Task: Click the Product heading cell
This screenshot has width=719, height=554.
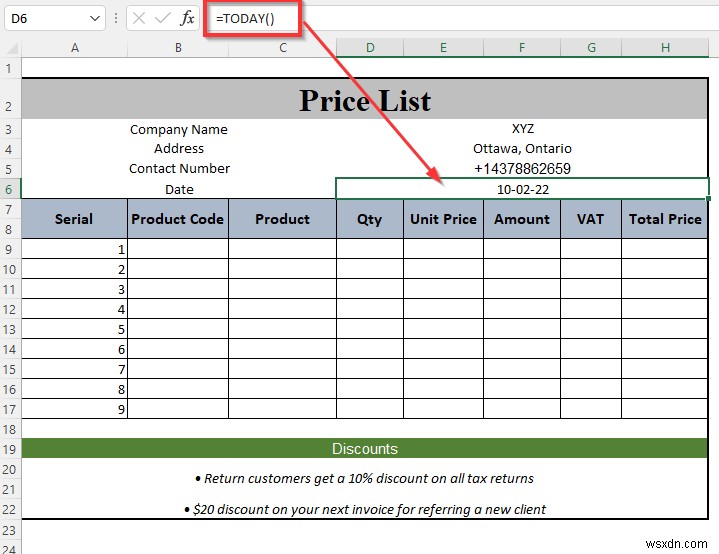Action: coord(282,219)
